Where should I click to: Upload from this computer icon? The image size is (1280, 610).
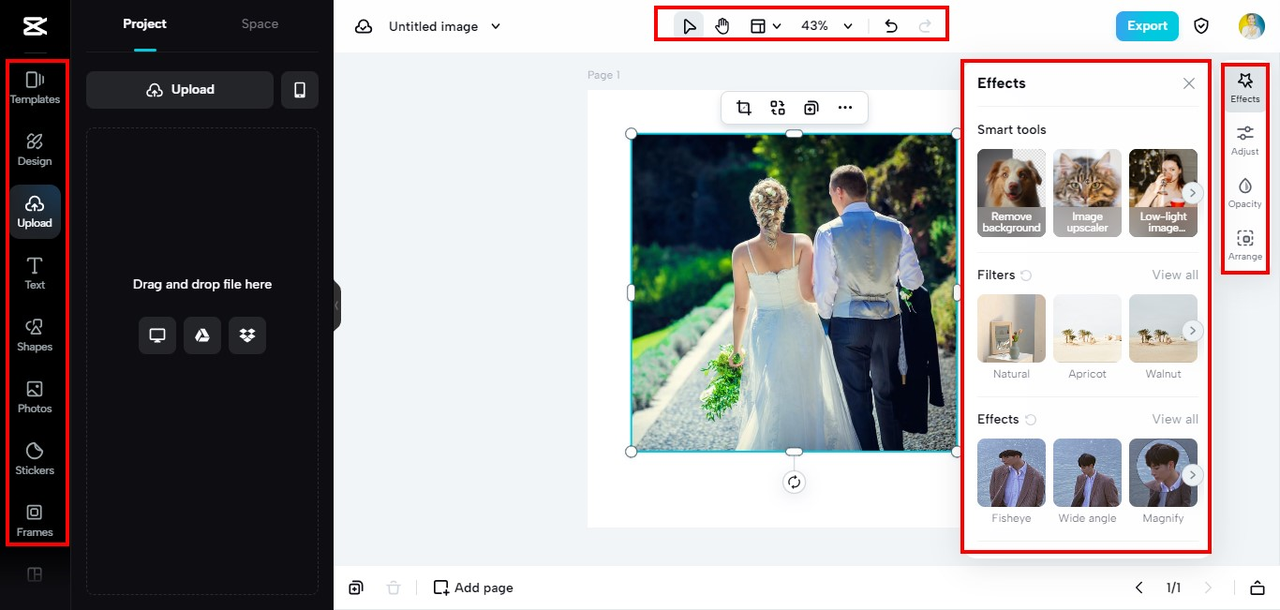coord(157,336)
